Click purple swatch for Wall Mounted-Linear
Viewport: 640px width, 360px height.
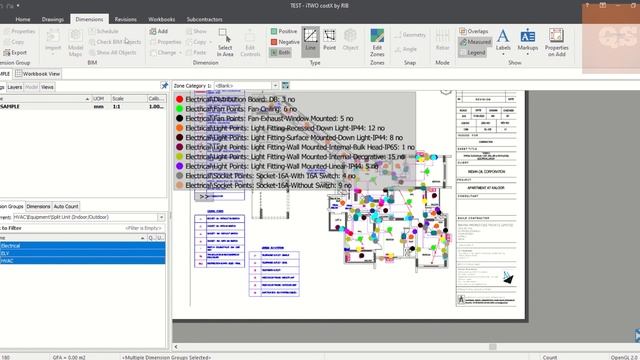tap(179, 166)
